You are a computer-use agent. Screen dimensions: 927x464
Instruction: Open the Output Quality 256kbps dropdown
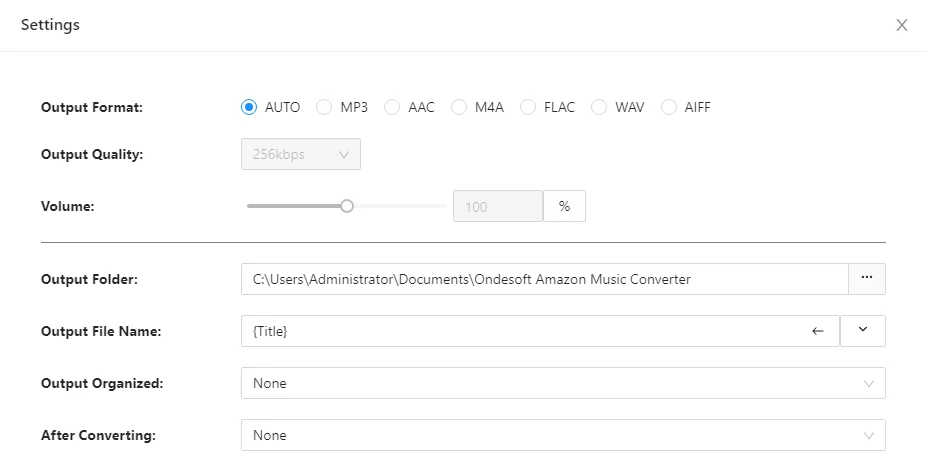coord(301,154)
